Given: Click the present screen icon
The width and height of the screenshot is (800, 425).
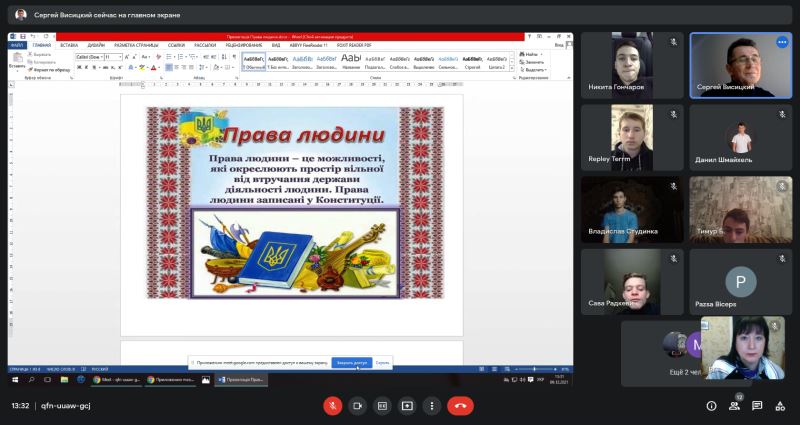Looking at the screenshot, I should pyautogui.click(x=407, y=406).
